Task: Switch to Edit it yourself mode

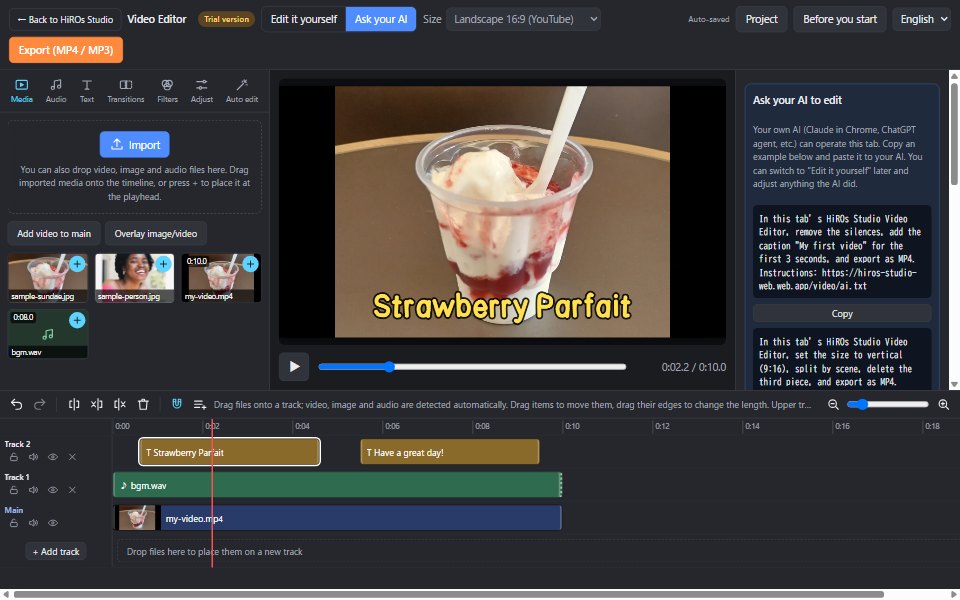Action: click(304, 19)
